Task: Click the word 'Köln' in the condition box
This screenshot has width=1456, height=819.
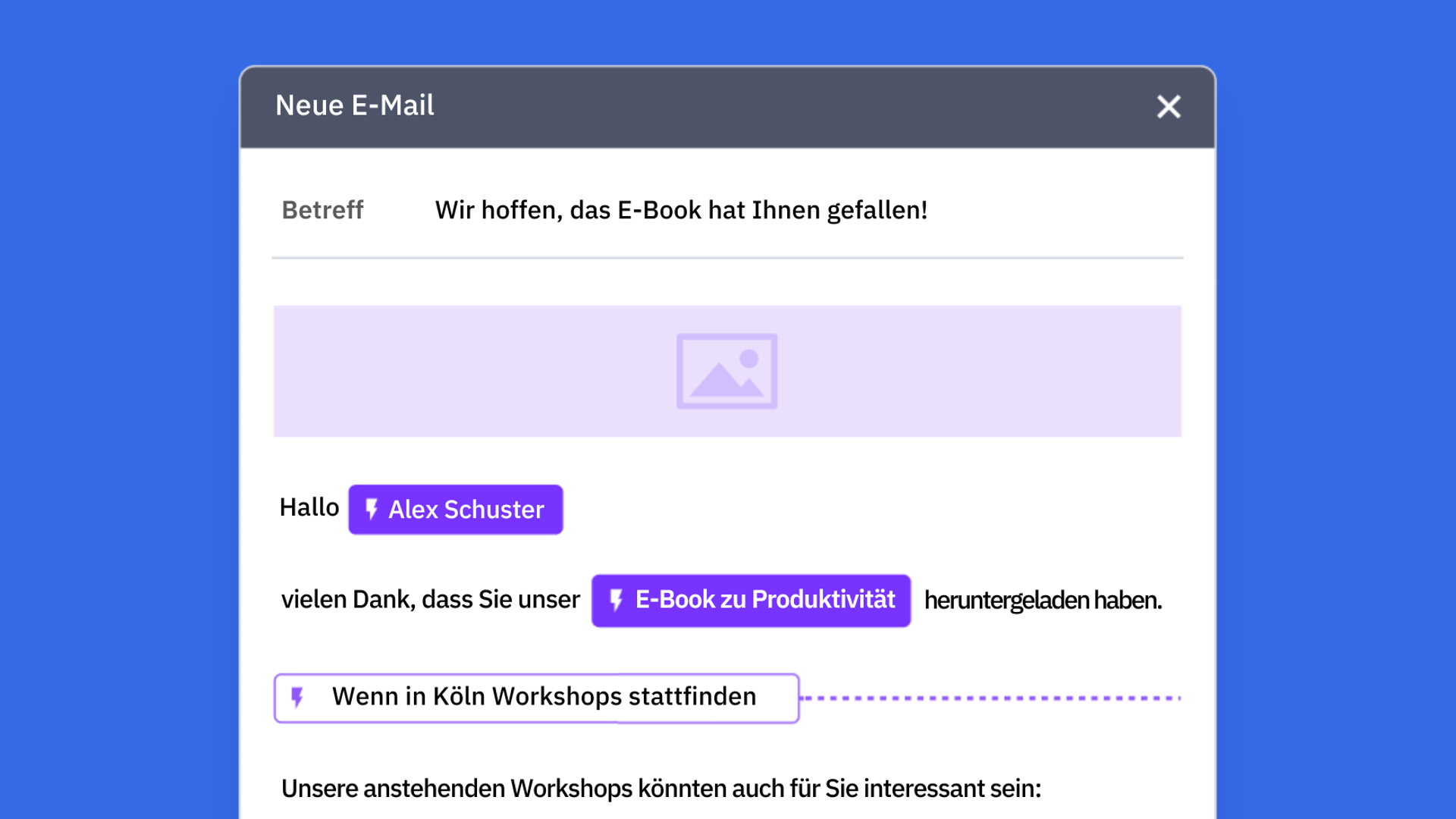Action: [458, 696]
